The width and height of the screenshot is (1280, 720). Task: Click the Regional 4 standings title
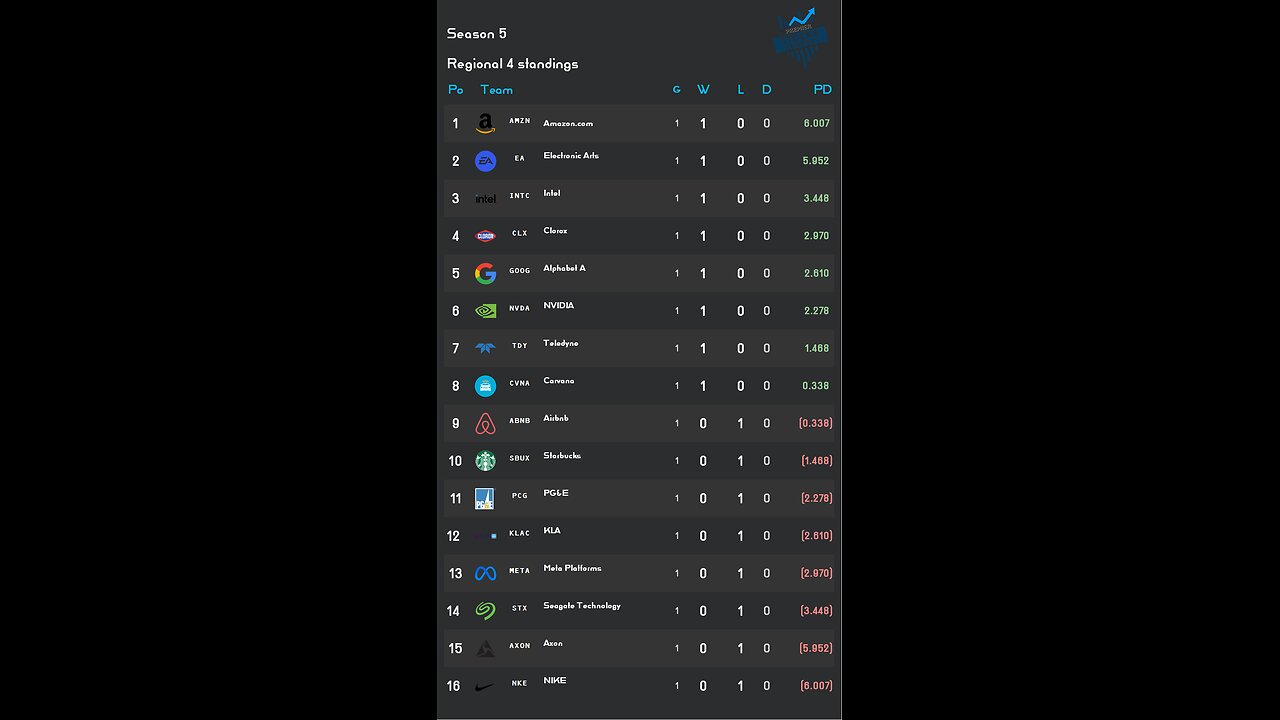coord(512,64)
